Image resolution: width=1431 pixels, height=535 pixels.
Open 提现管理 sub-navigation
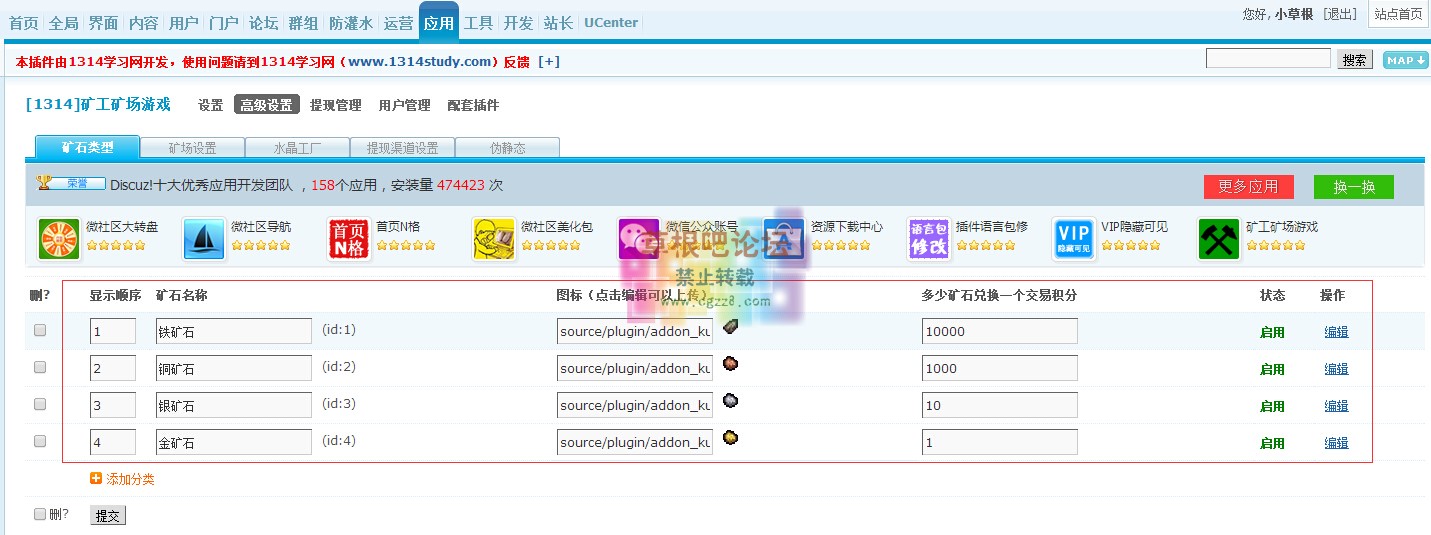pyautogui.click(x=335, y=105)
